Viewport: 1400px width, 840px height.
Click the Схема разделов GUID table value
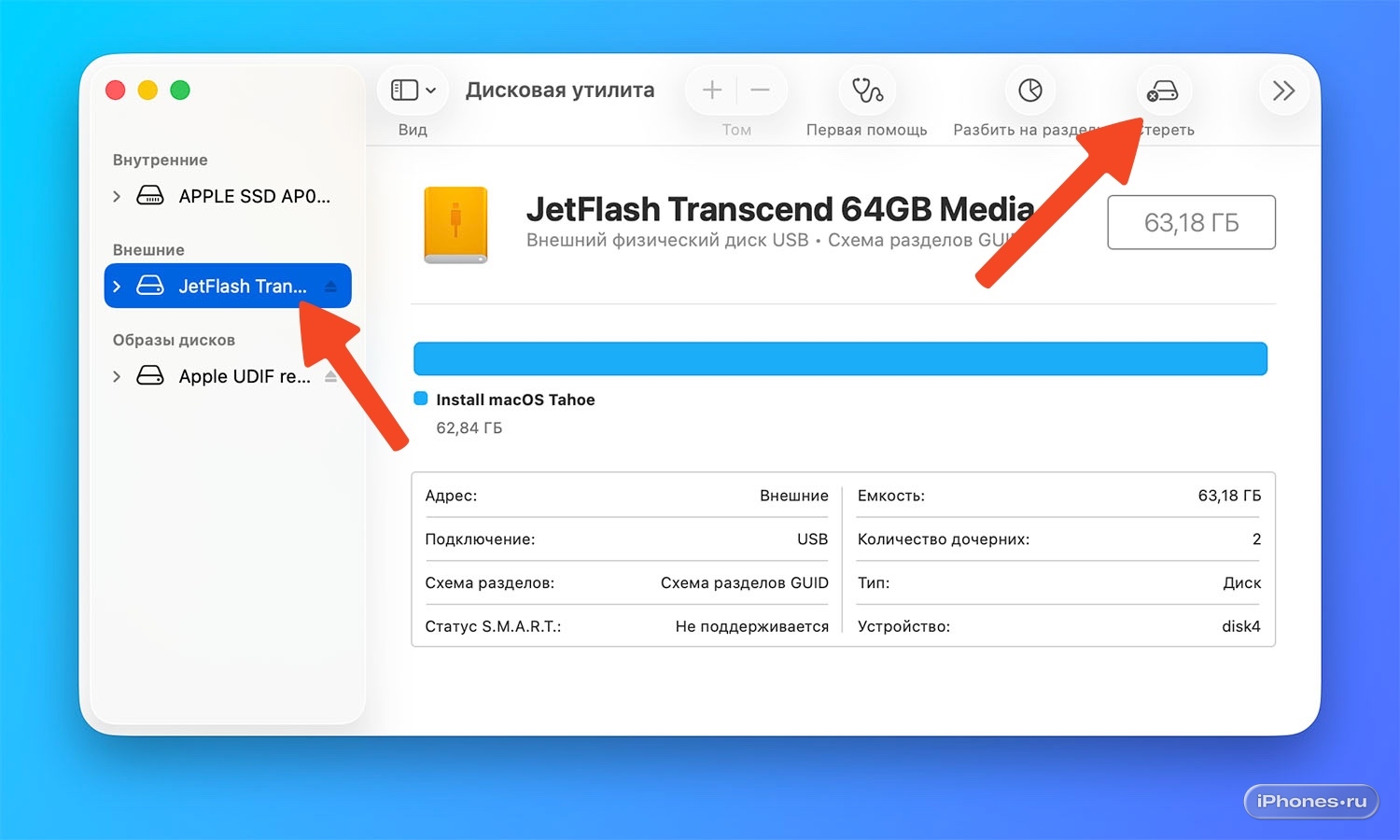click(745, 583)
